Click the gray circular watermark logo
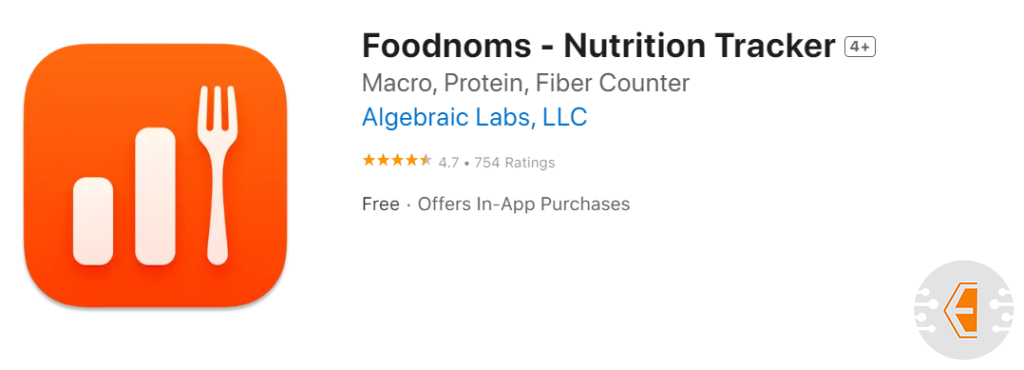Screen dimensions: 1024x370 tap(963, 310)
